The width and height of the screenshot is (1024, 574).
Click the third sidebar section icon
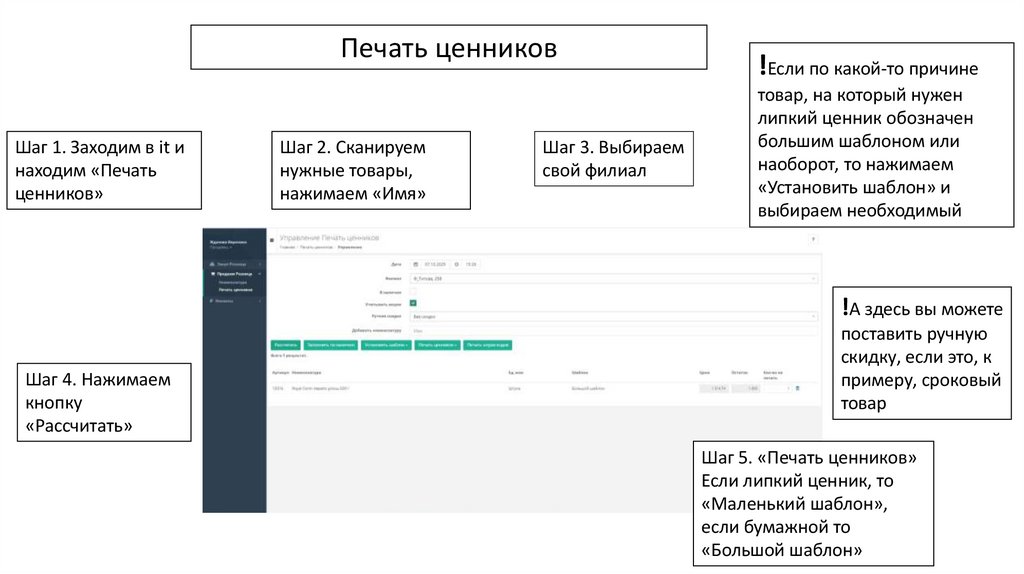pos(212,300)
